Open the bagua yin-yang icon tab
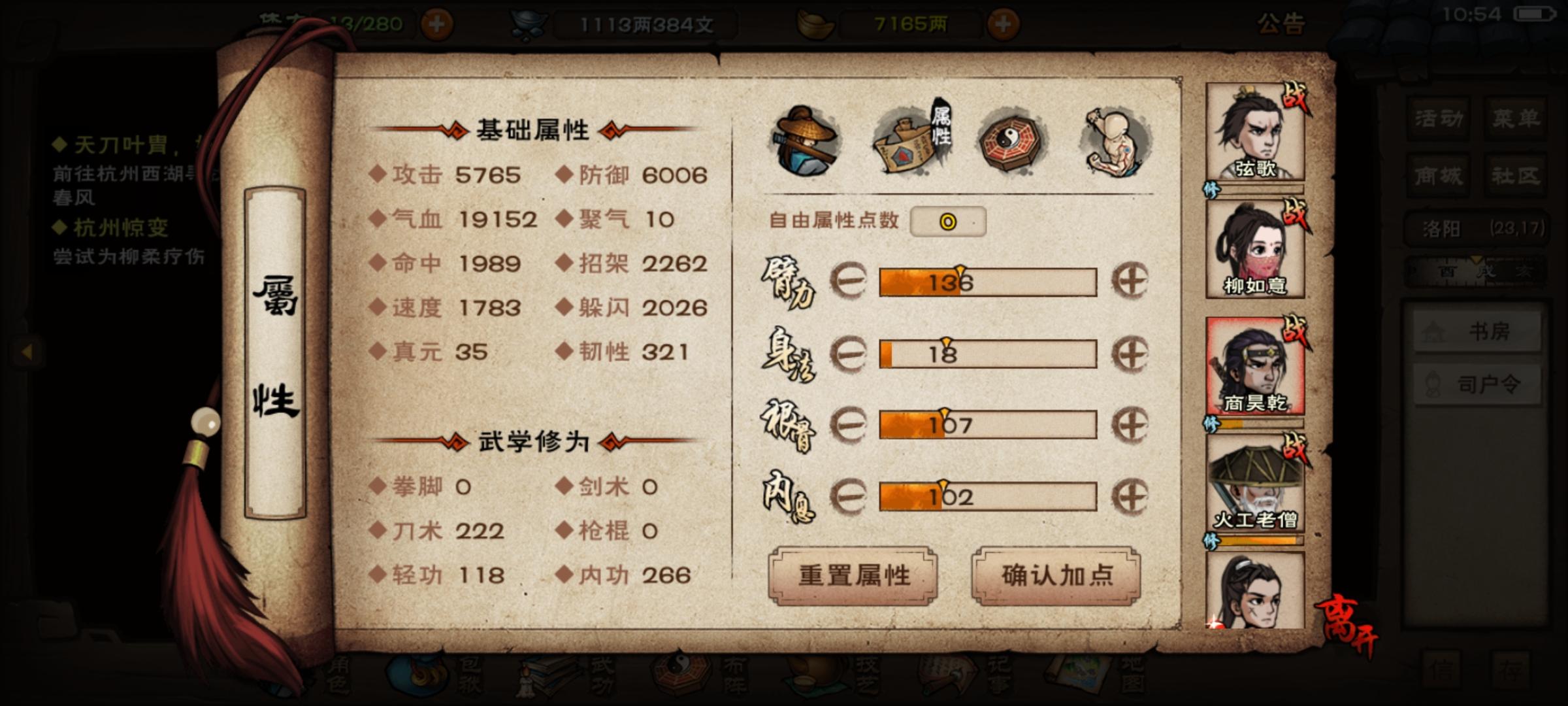The width and height of the screenshot is (1568, 706). [x=1013, y=141]
